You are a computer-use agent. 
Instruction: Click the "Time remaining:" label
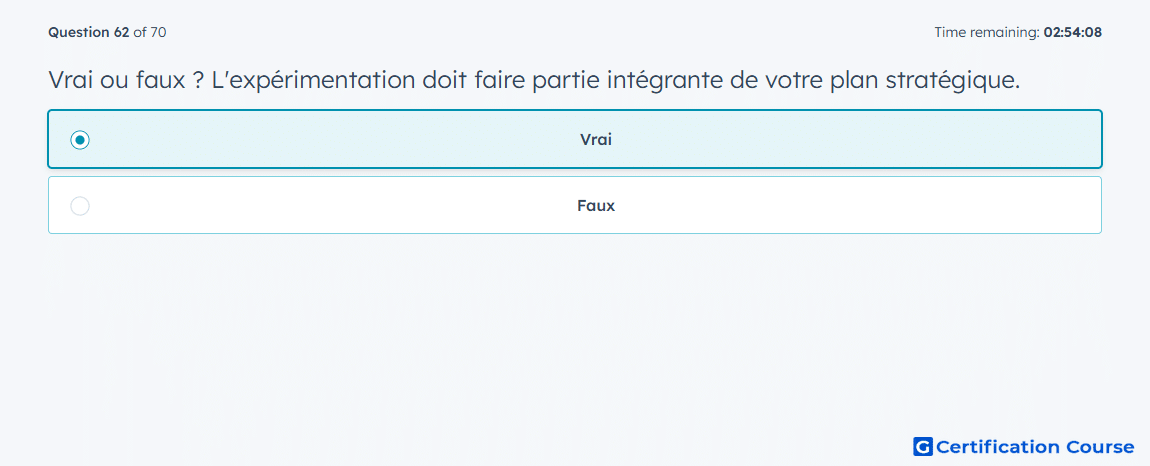[x=986, y=32]
